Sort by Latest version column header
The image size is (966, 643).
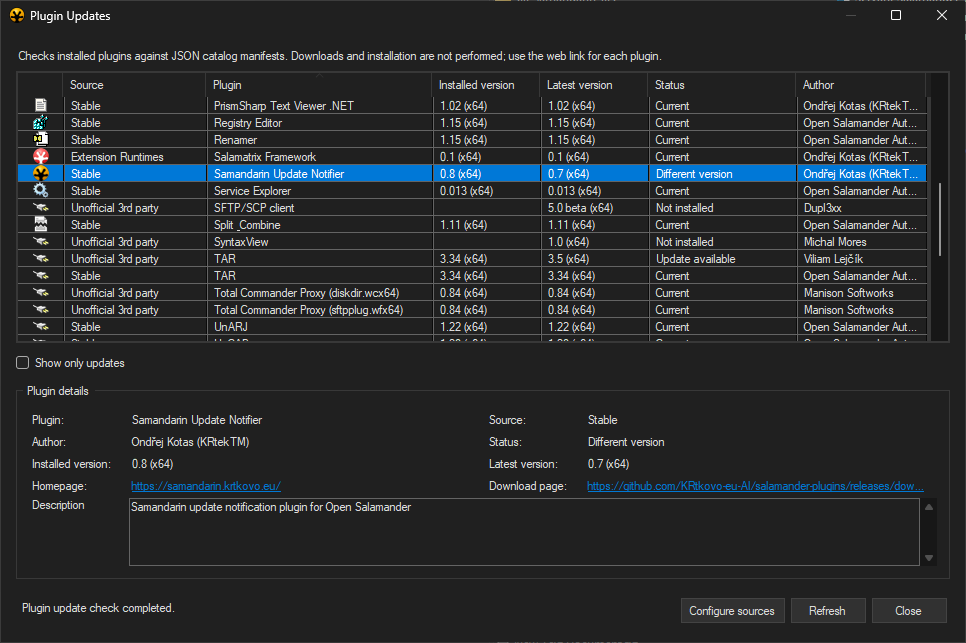[593, 85]
